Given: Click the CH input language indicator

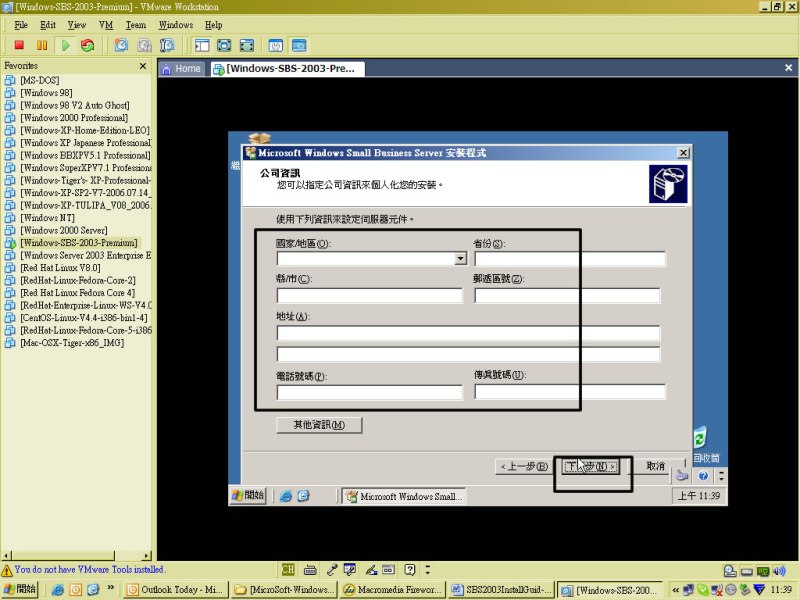Looking at the screenshot, I should (288, 569).
